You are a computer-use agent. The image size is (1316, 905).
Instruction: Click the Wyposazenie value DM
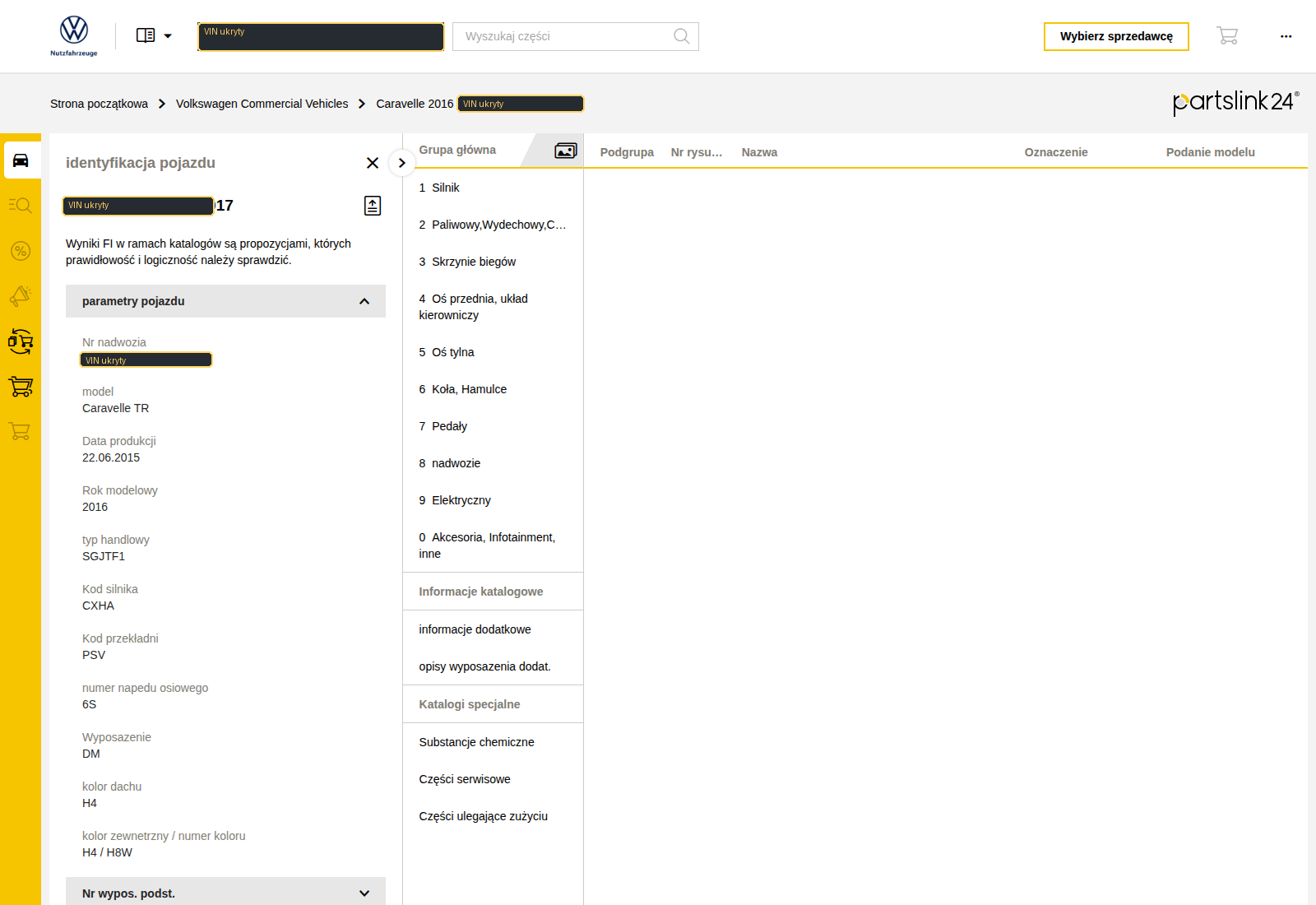pos(91,754)
